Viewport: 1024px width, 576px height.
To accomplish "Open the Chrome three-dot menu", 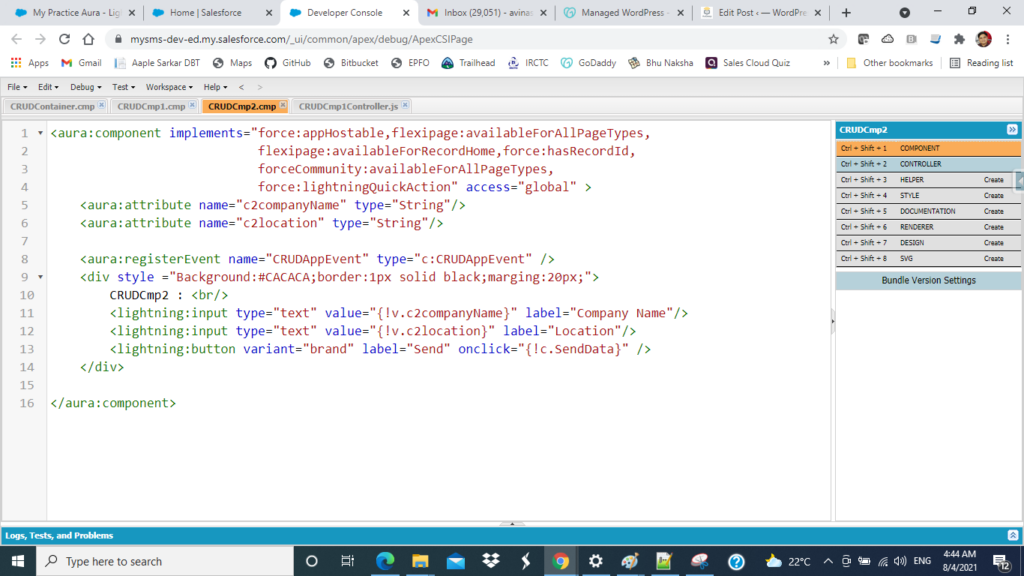I will pos(1008,39).
